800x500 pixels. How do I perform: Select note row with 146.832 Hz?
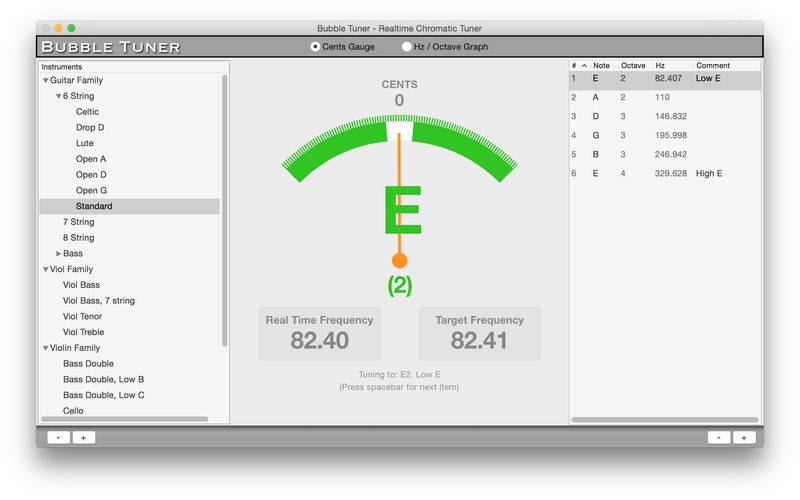665,116
